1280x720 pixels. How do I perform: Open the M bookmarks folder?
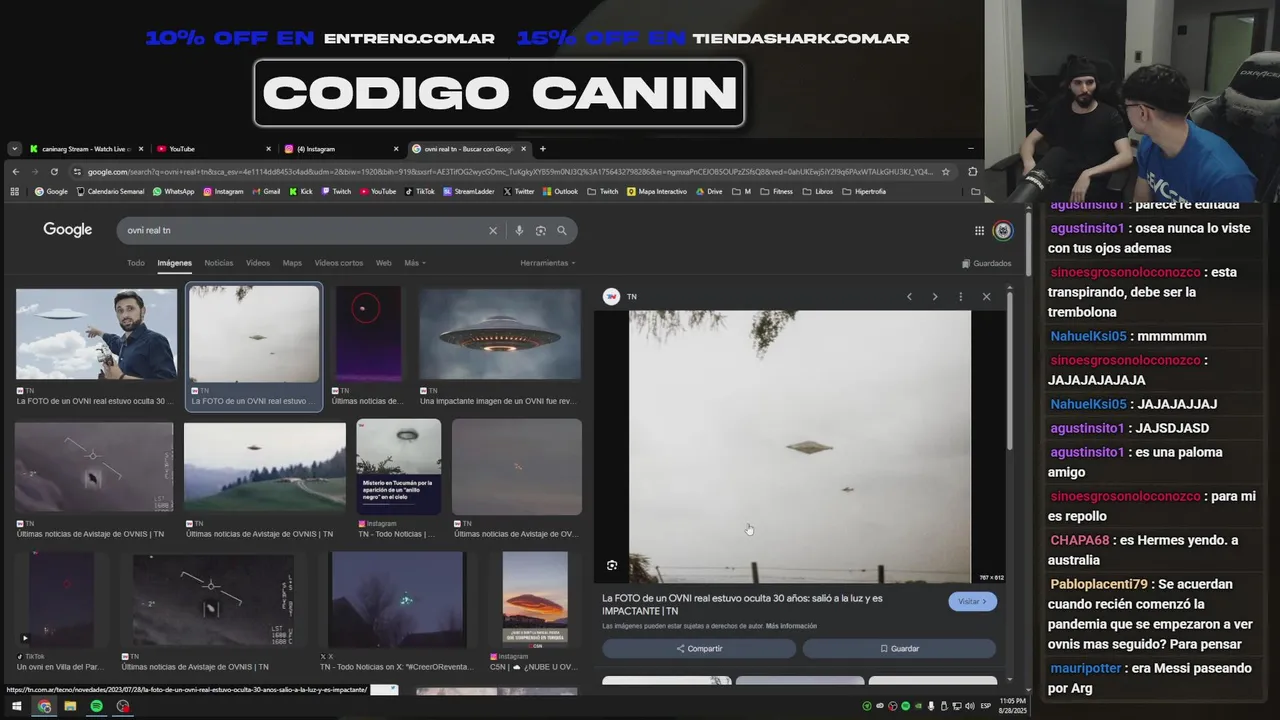click(x=741, y=191)
